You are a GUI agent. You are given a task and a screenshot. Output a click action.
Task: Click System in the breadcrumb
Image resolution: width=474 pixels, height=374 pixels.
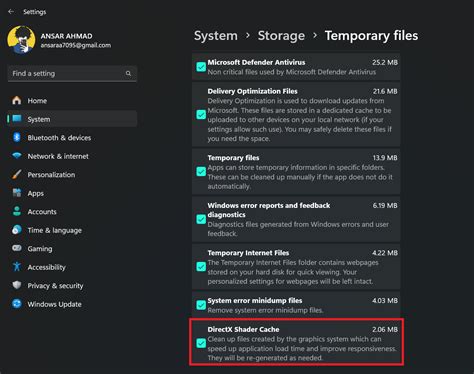point(216,36)
